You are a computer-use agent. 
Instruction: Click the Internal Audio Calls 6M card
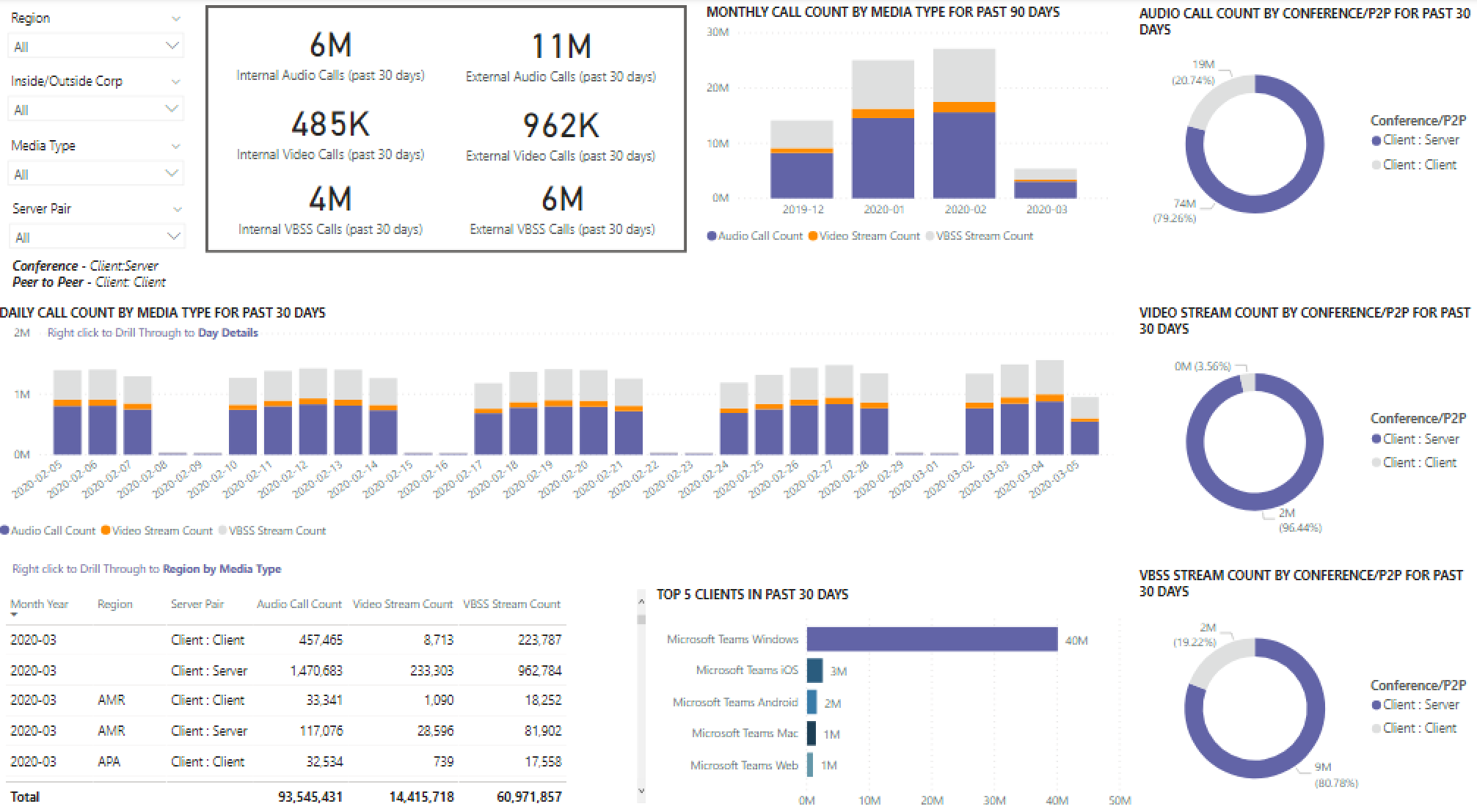[330, 45]
